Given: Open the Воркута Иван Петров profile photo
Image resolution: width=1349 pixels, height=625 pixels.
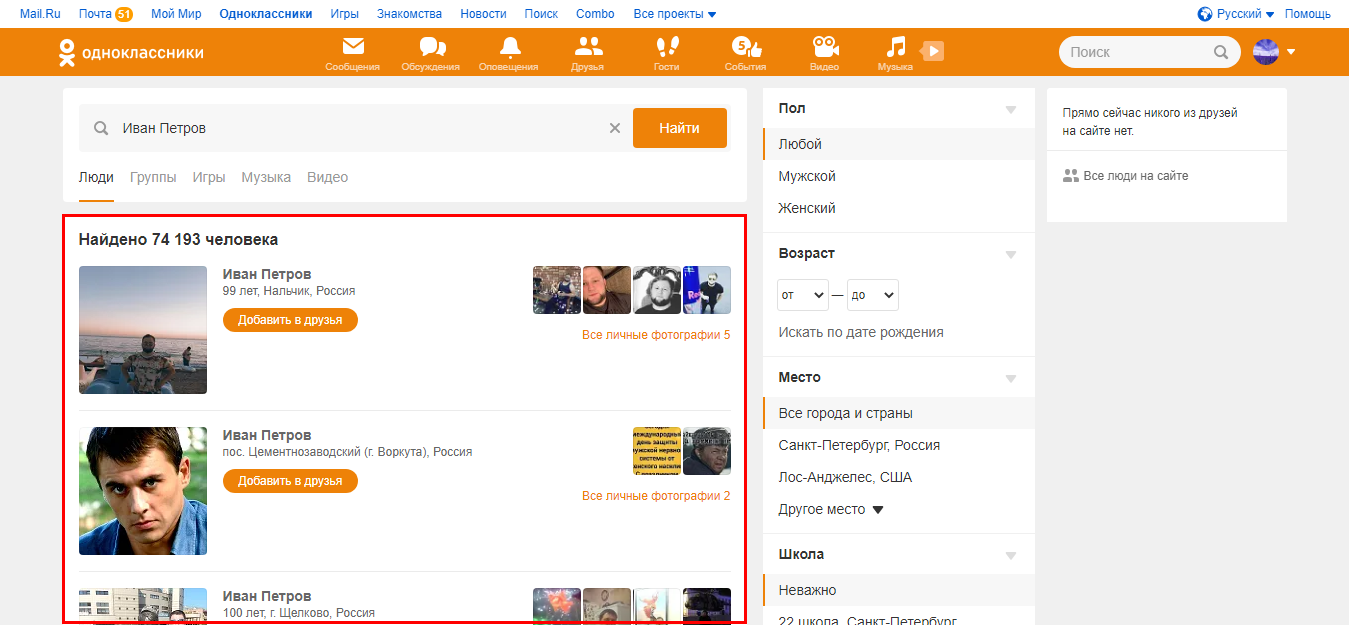Looking at the screenshot, I should pyautogui.click(x=143, y=491).
